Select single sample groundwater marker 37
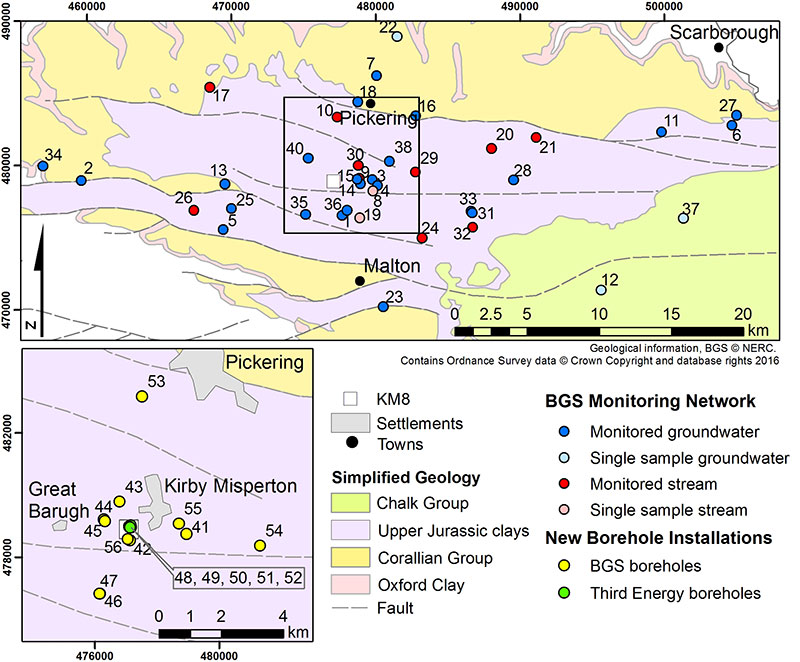The width and height of the screenshot is (800, 662). coord(684,218)
